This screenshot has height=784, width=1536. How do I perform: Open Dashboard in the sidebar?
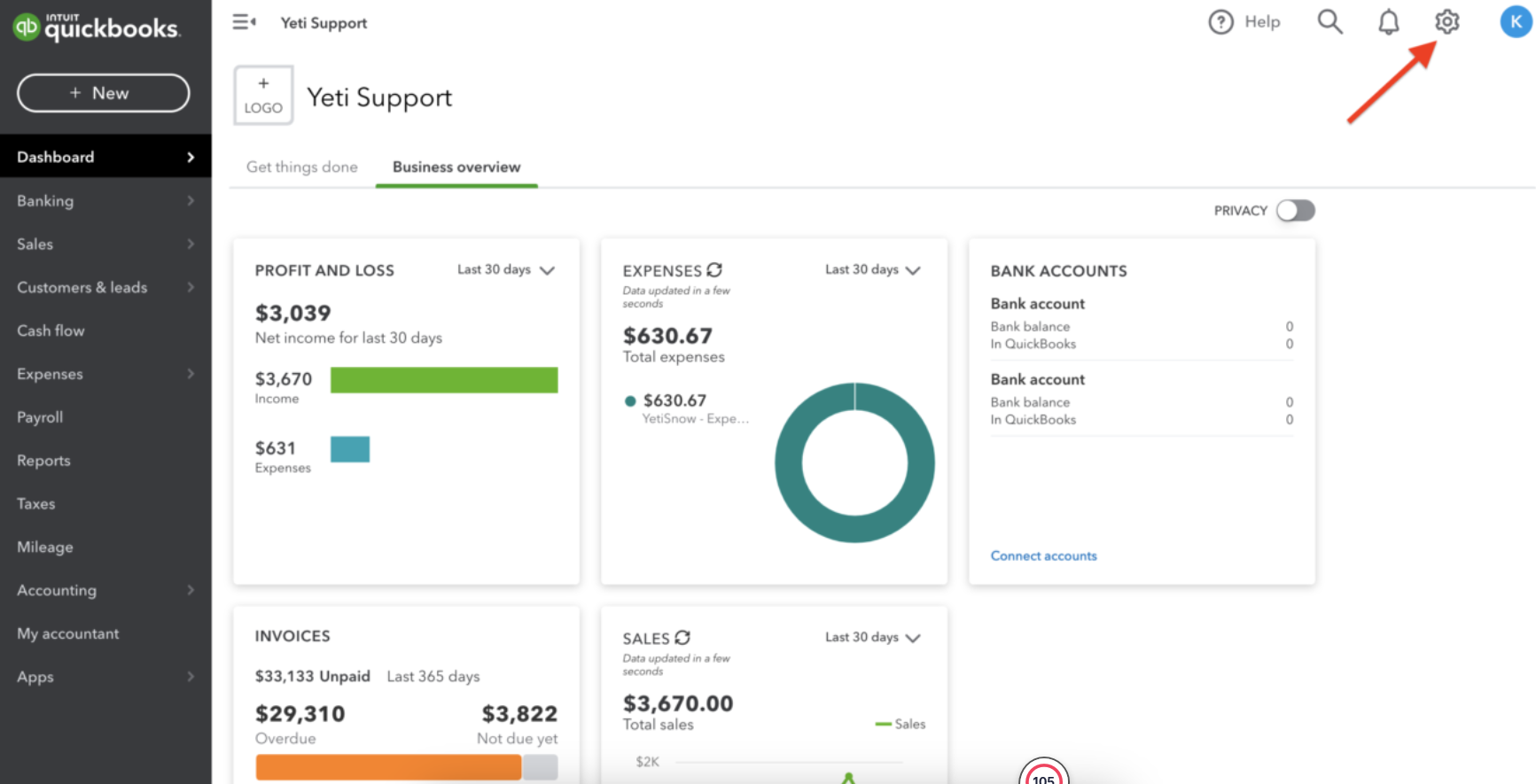tap(105, 157)
